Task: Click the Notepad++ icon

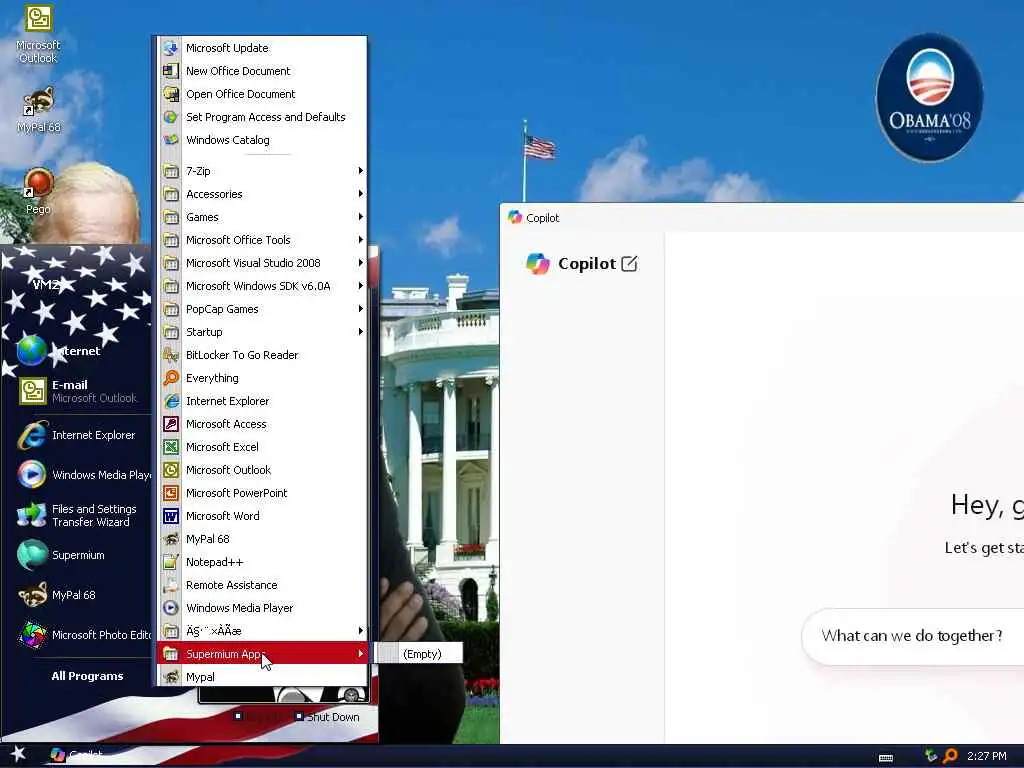Action: point(170,562)
